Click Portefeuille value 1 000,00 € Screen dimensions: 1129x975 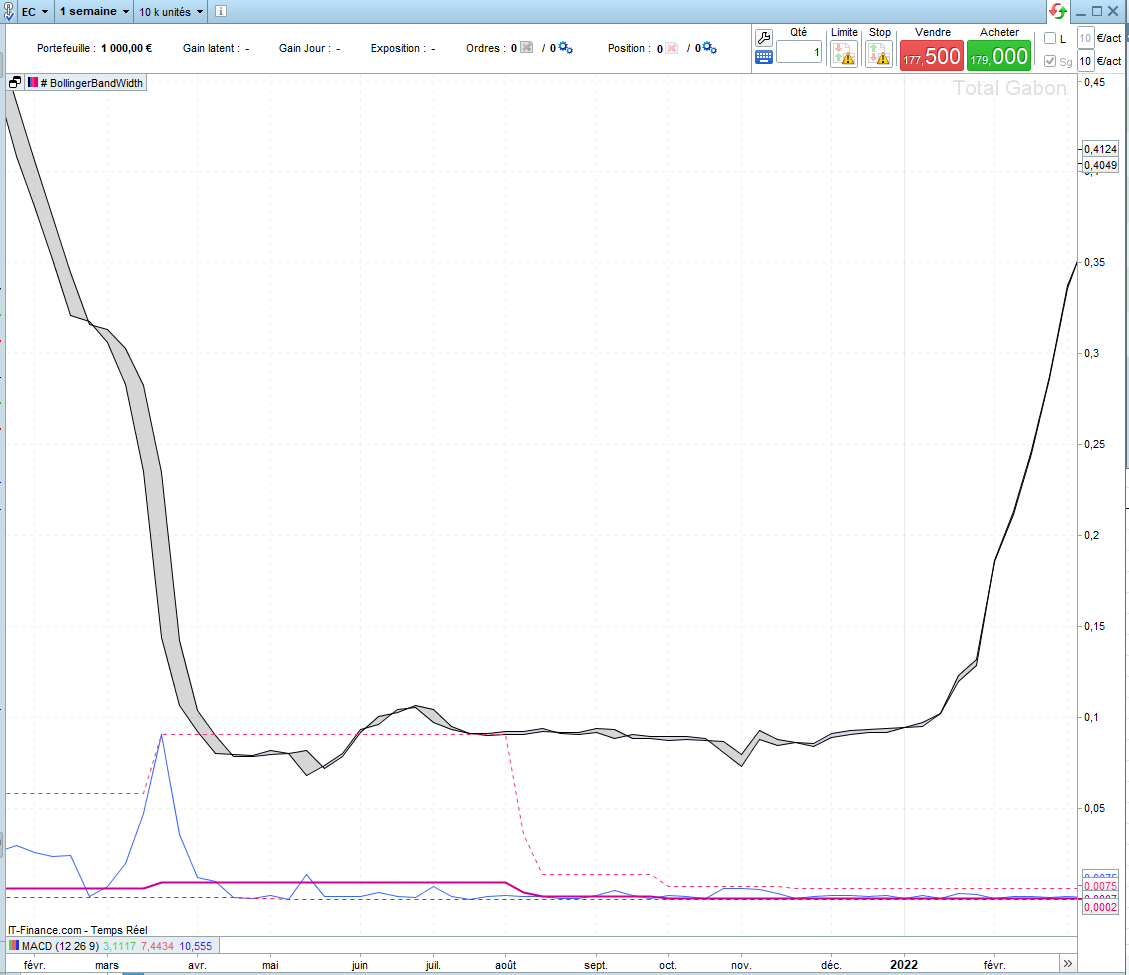127,48
